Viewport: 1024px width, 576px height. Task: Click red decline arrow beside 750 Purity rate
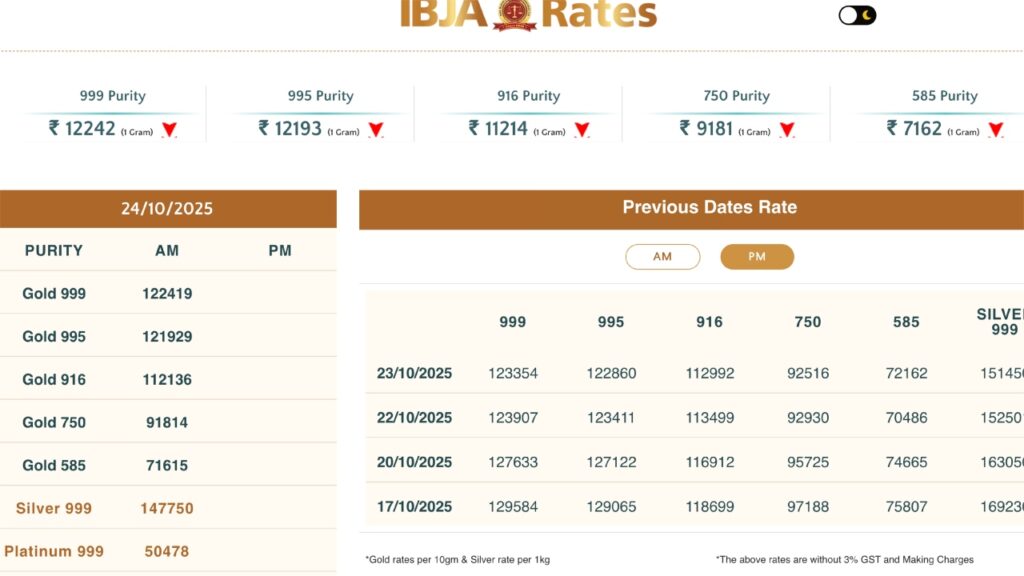tap(787, 130)
